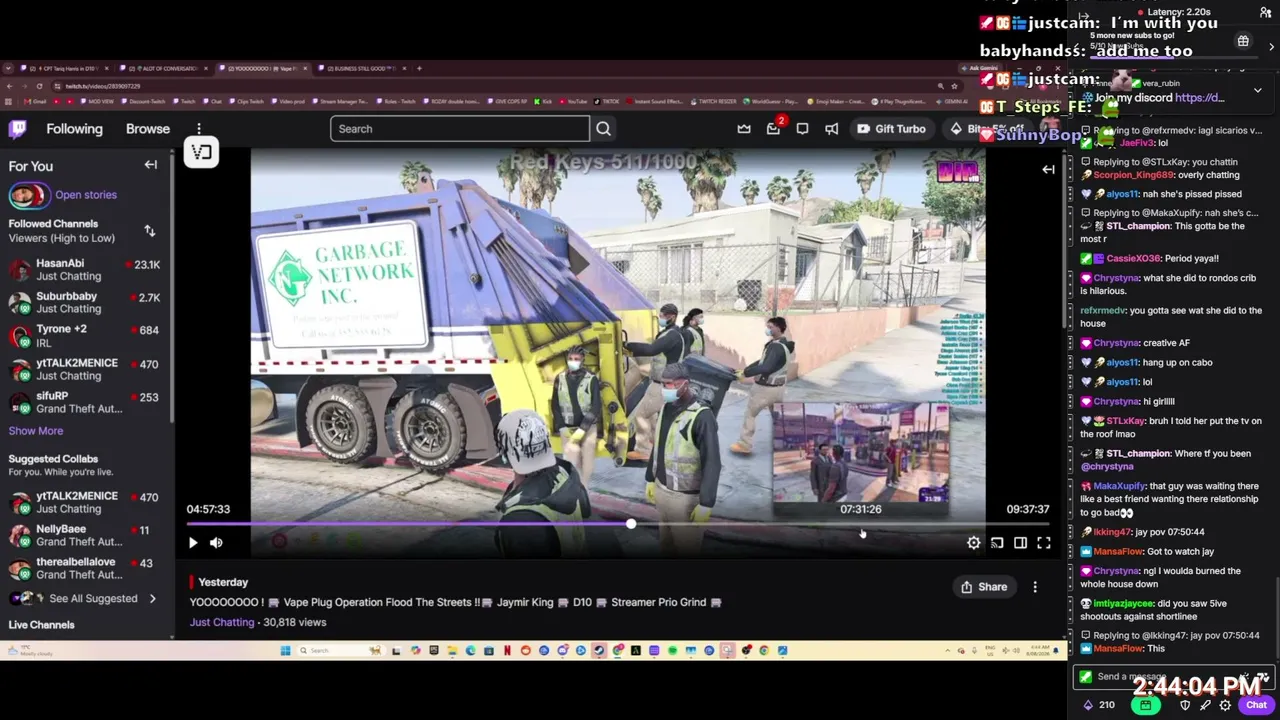Open the video's more options menu
Viewport: 1280px width, 720px height.
point(1035,587)
